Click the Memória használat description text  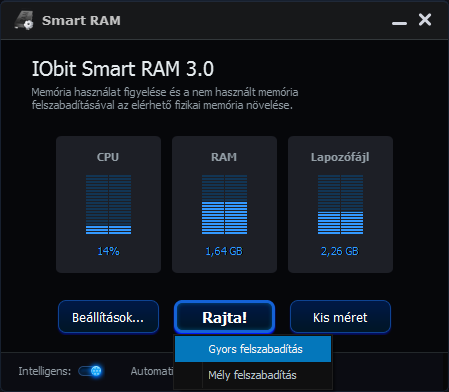165,99
